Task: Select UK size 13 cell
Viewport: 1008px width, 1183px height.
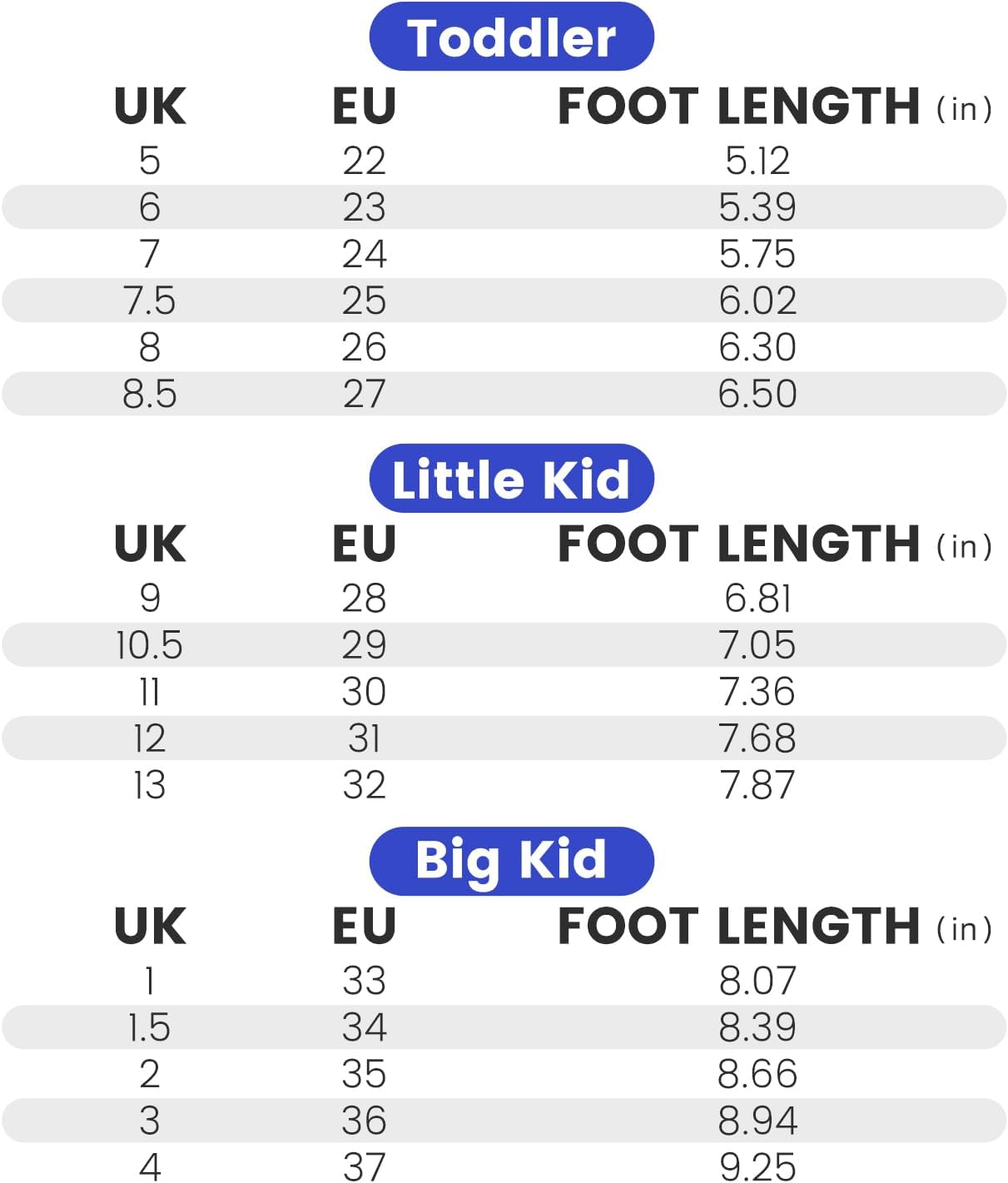Action: (150, 785)
